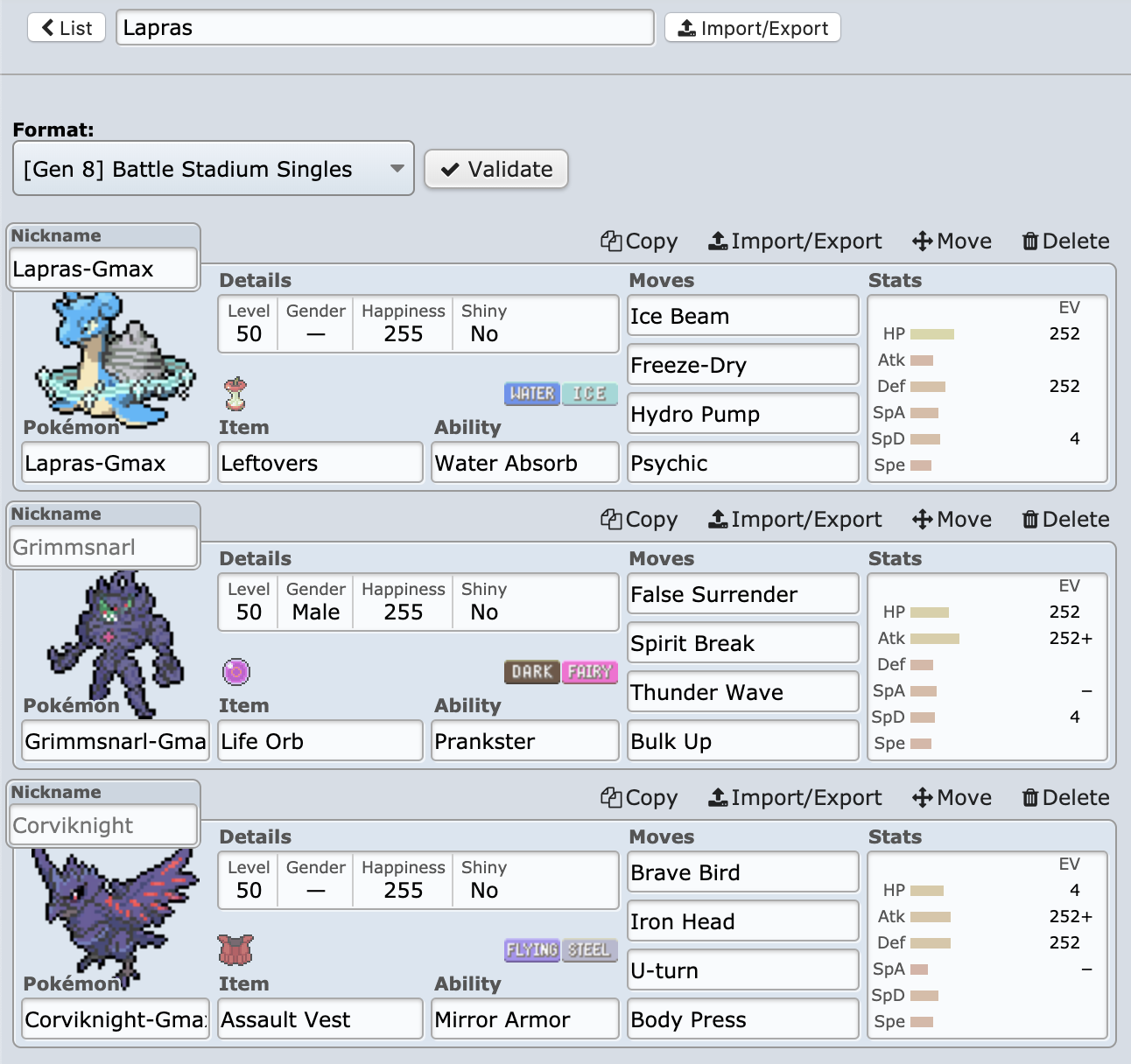Screen dimensions: 1131x1064
Task: Select the Ice Beam move field
Action: [x=743, y=316]
